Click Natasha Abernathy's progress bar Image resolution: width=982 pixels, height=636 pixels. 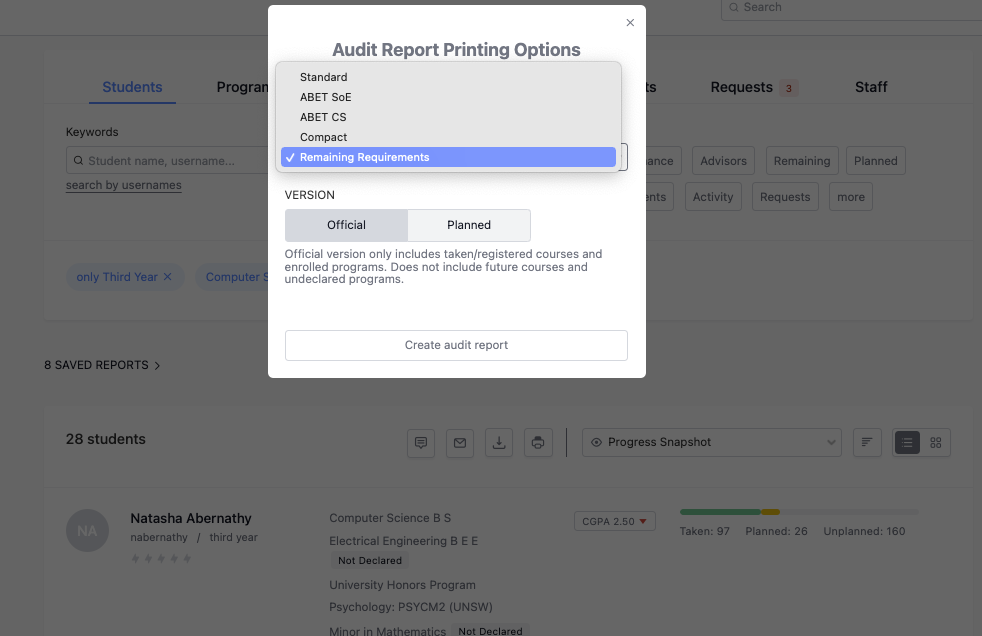point(799,512)
